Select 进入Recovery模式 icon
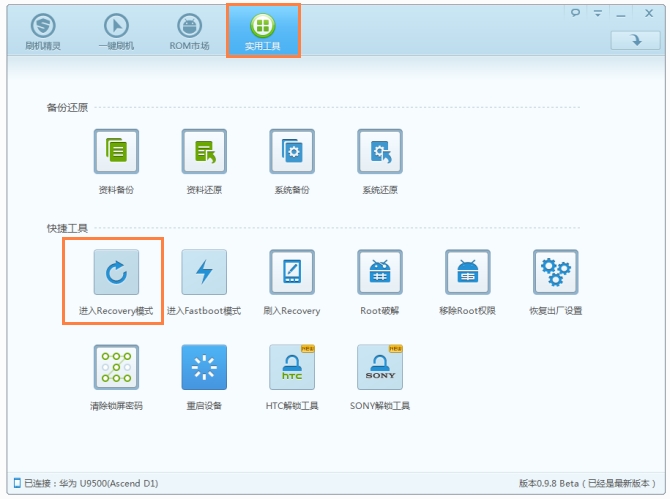This screenshot has width=670, height=499. coord(116,272)
